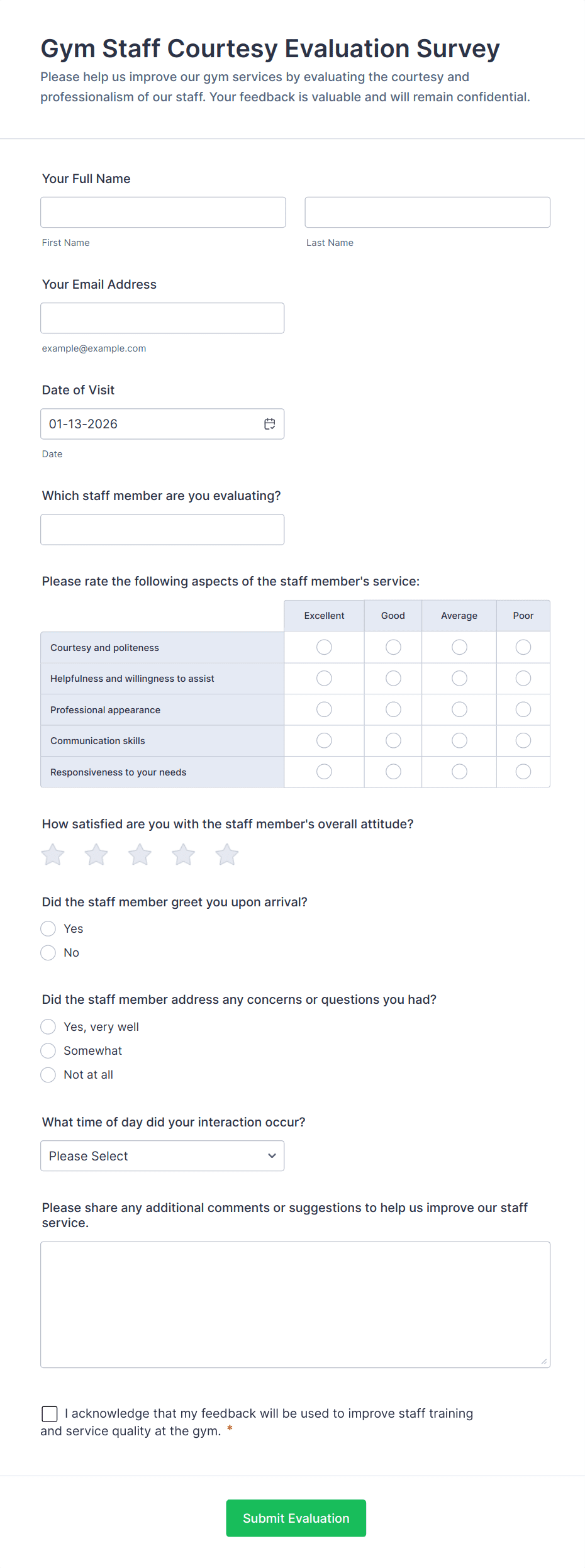
Task: Mark Communication skills as Poor
Action: click(x=523, y=740)
